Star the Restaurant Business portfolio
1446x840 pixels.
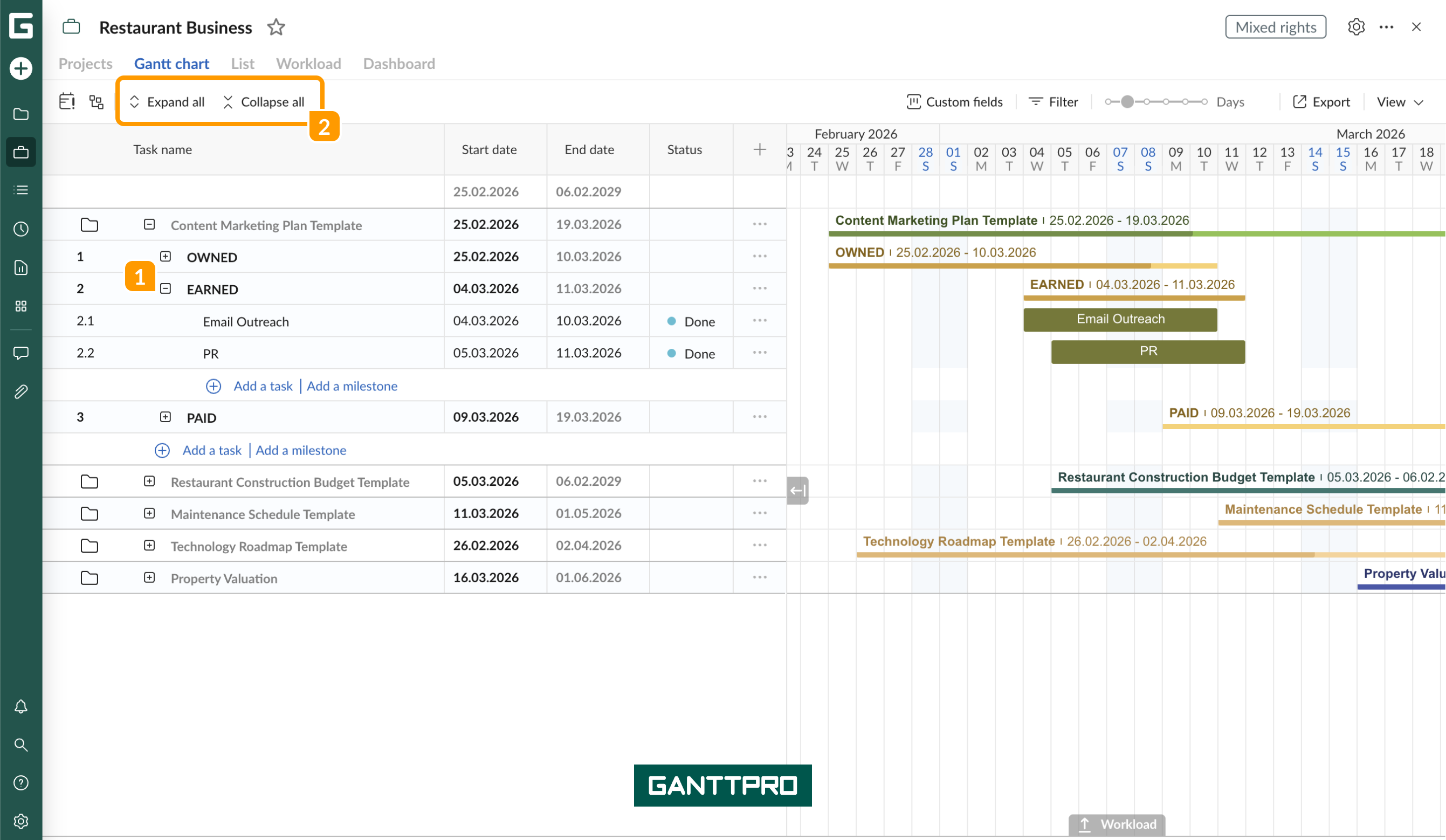point(276,27)
